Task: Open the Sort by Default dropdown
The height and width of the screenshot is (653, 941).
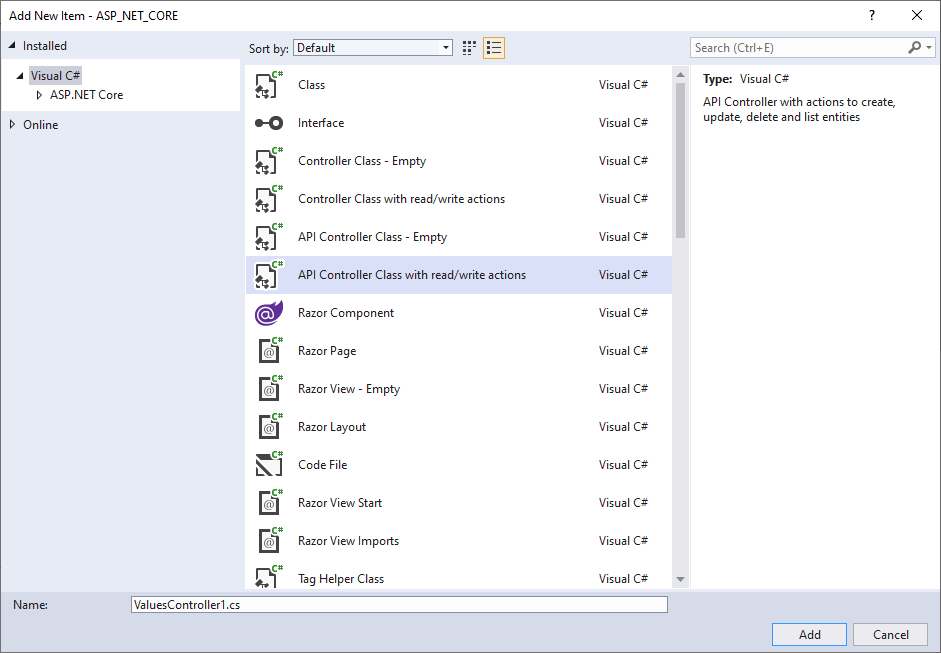Action: [373, 48]
